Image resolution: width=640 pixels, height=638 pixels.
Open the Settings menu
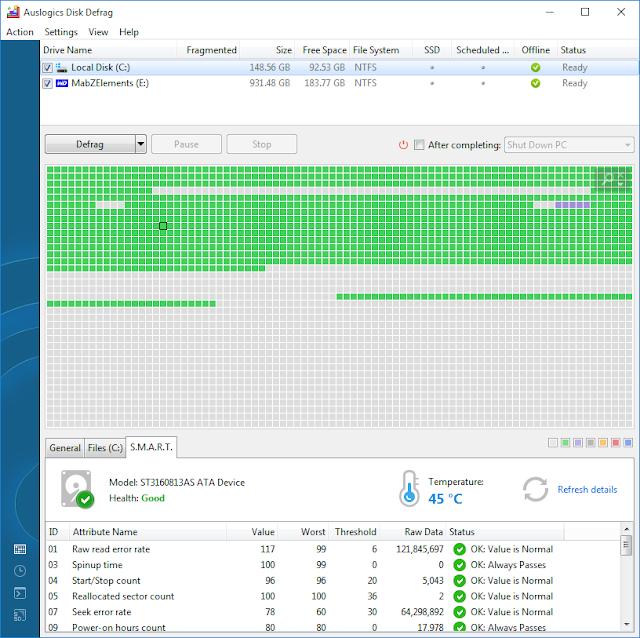[61, 32]
